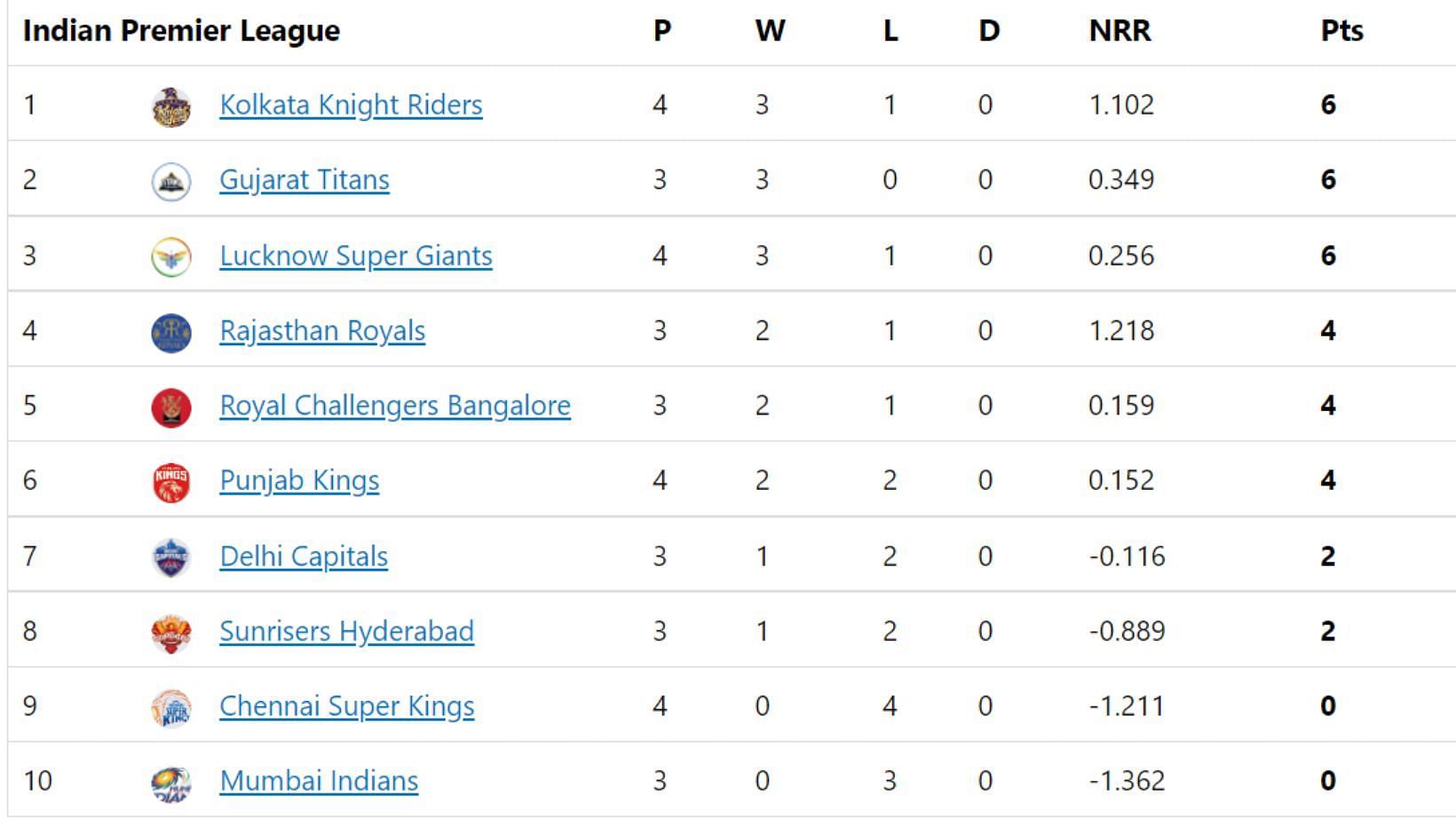This screenshot has height=820, width=1456.
Task: Click the Lucknow Super Giants logo
Action: point(171,257)
